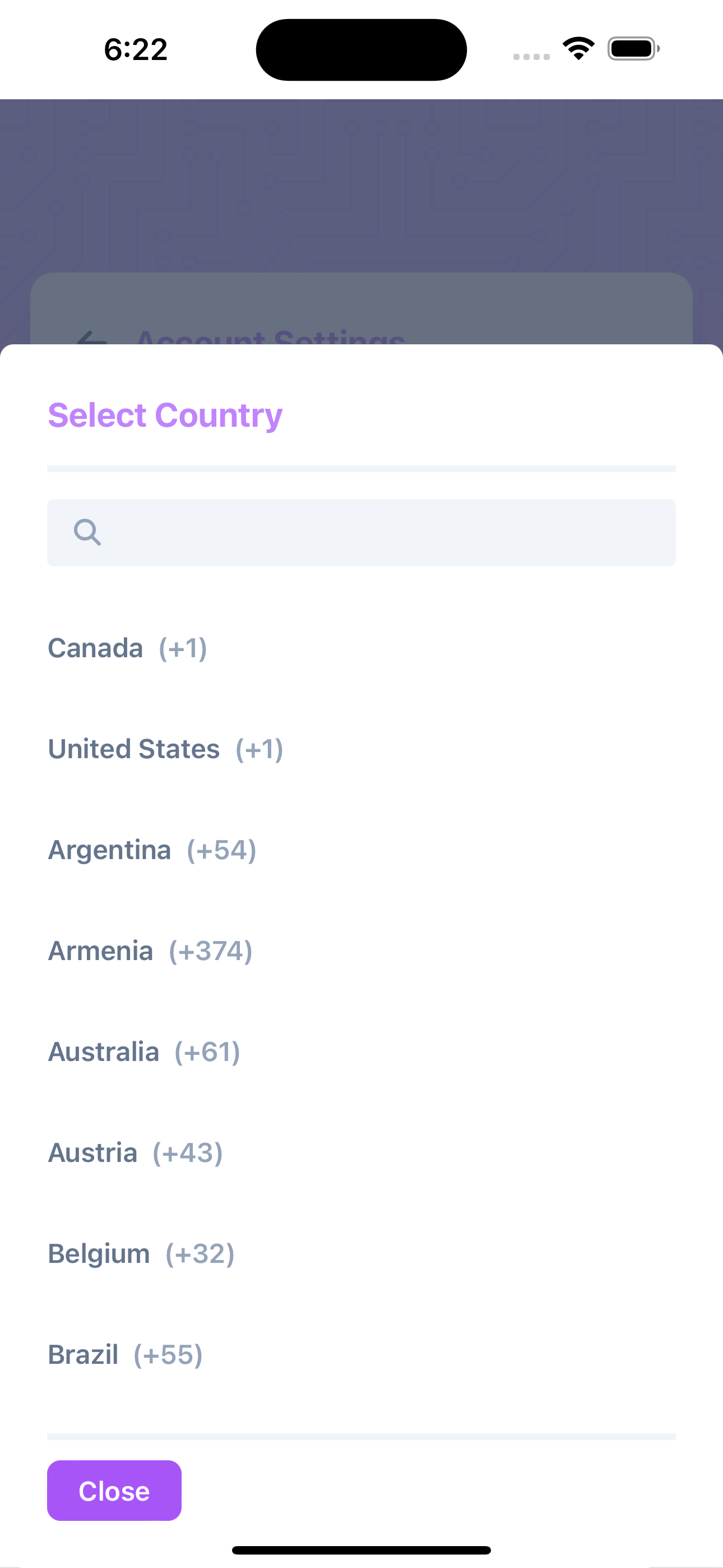The width and height of the screenshot is (723, 1568).
Task: Tap the 6:22 clock in status bar
Action: pos(136,49)
